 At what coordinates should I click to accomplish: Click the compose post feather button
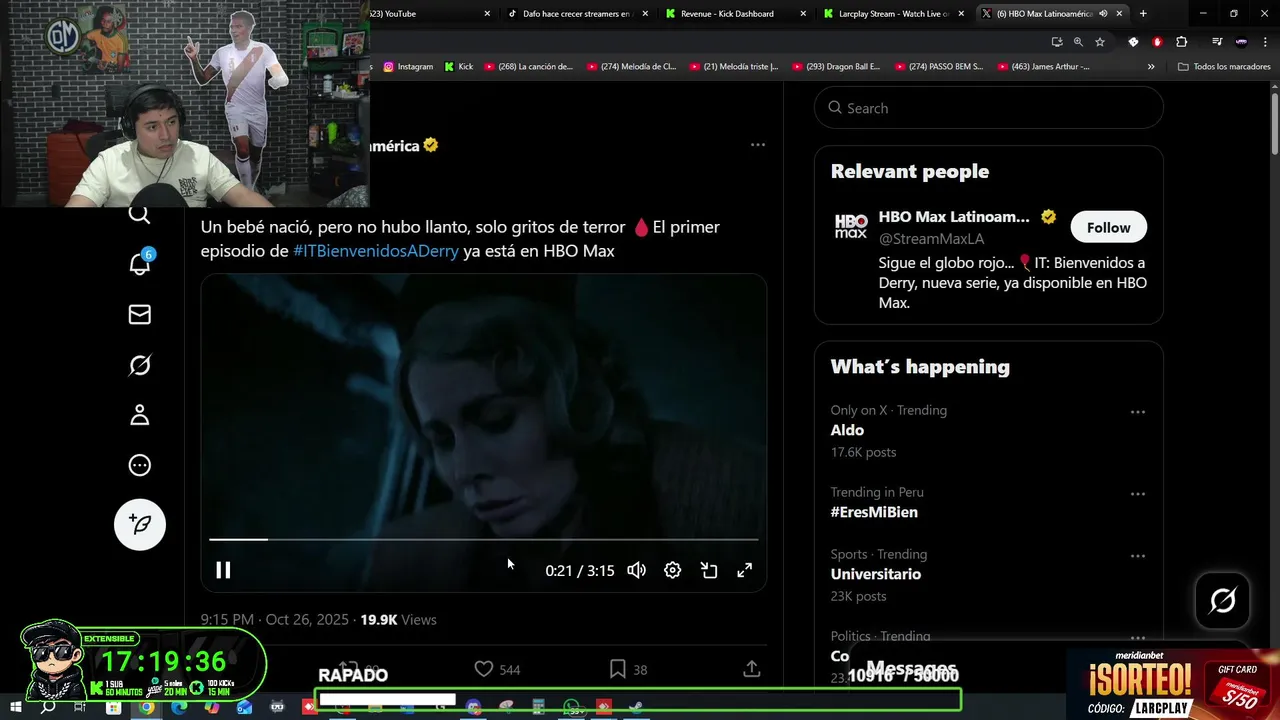tap(140, 524)
